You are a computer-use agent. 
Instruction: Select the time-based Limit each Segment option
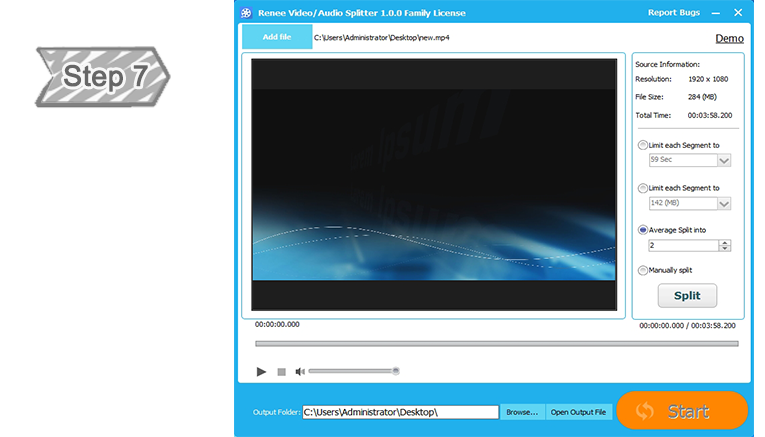click(x=642, y=145)
